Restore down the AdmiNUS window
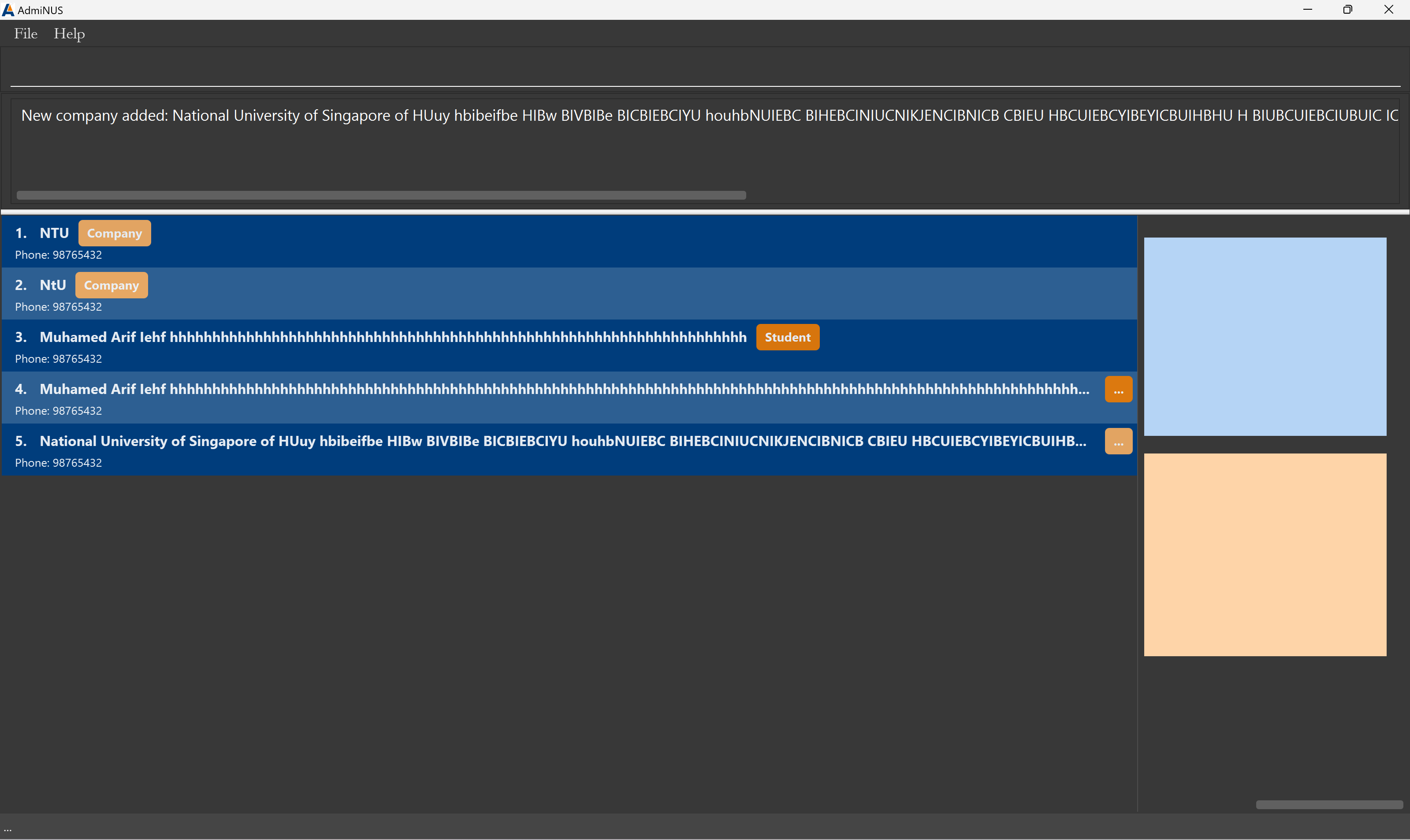Viewport: 1410px width, 840px height. point(1347,10)
